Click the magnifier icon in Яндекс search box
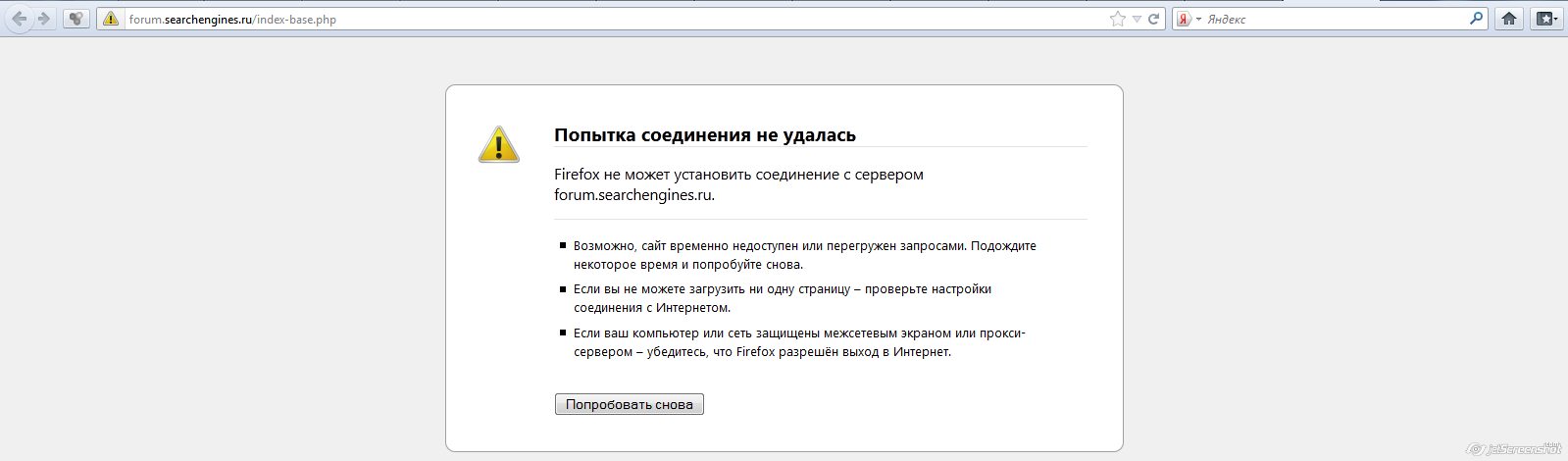 1477,19
